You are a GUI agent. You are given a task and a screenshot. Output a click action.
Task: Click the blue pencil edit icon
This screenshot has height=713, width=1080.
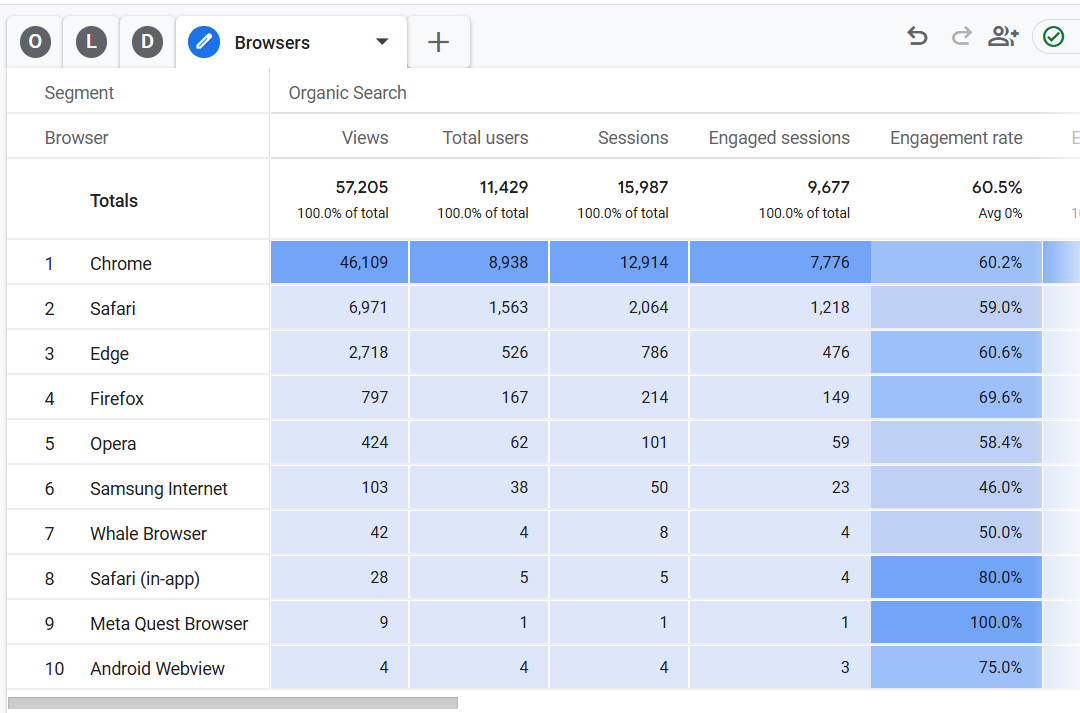(204, 42)
